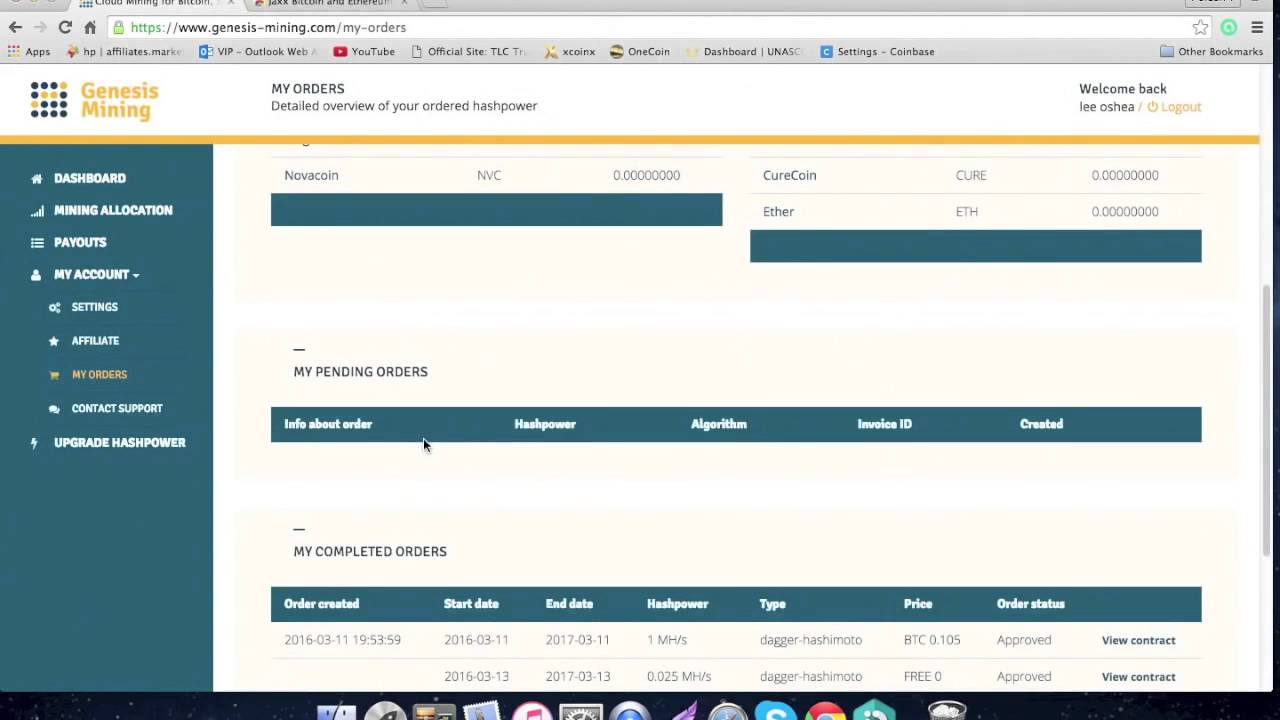Screen dimensions: 1280x720
Task: Open the Settings - Coinbase bookmark
Action: tap(877, 51)
